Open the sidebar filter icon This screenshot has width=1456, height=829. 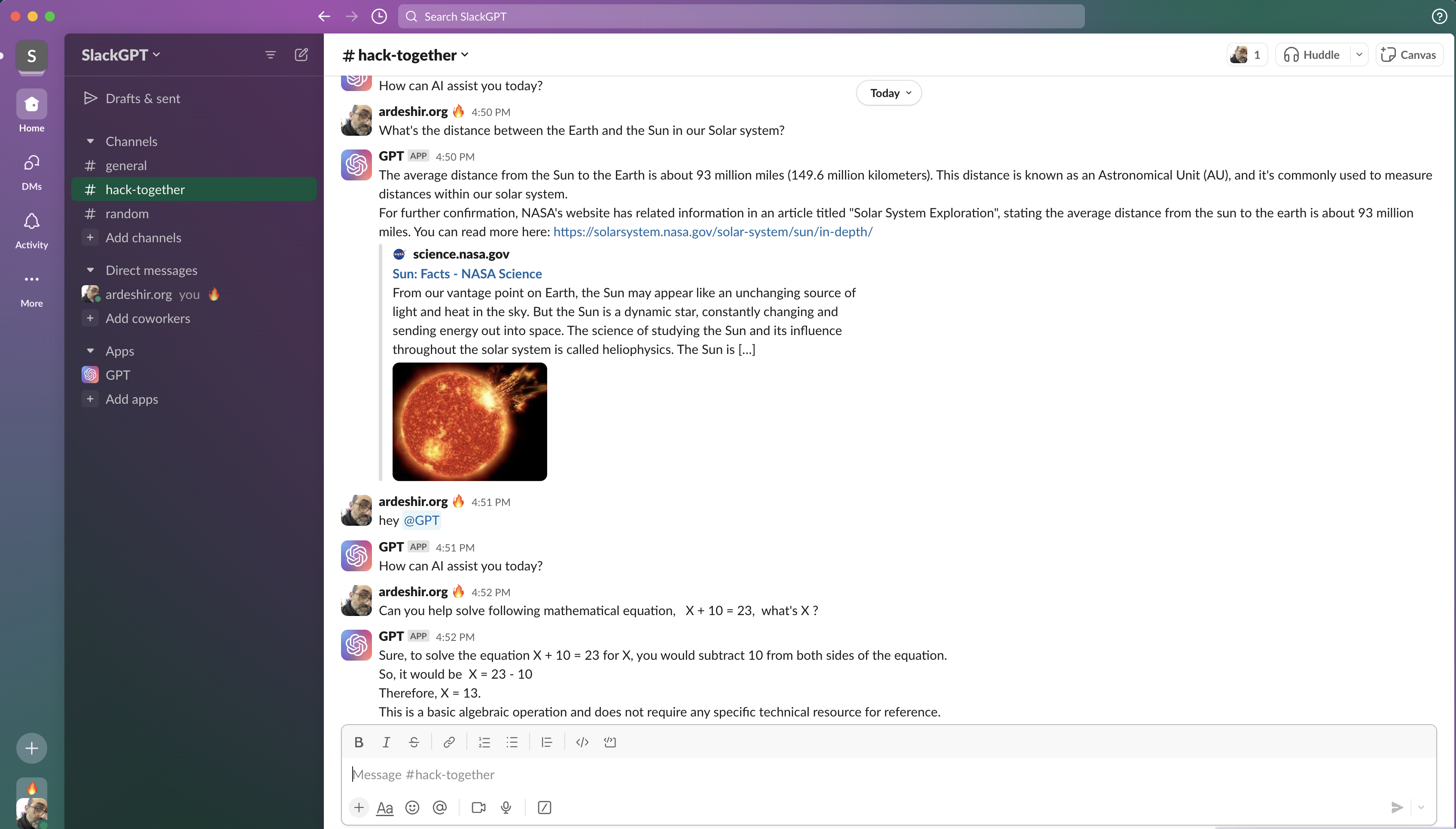pos(270,55)
